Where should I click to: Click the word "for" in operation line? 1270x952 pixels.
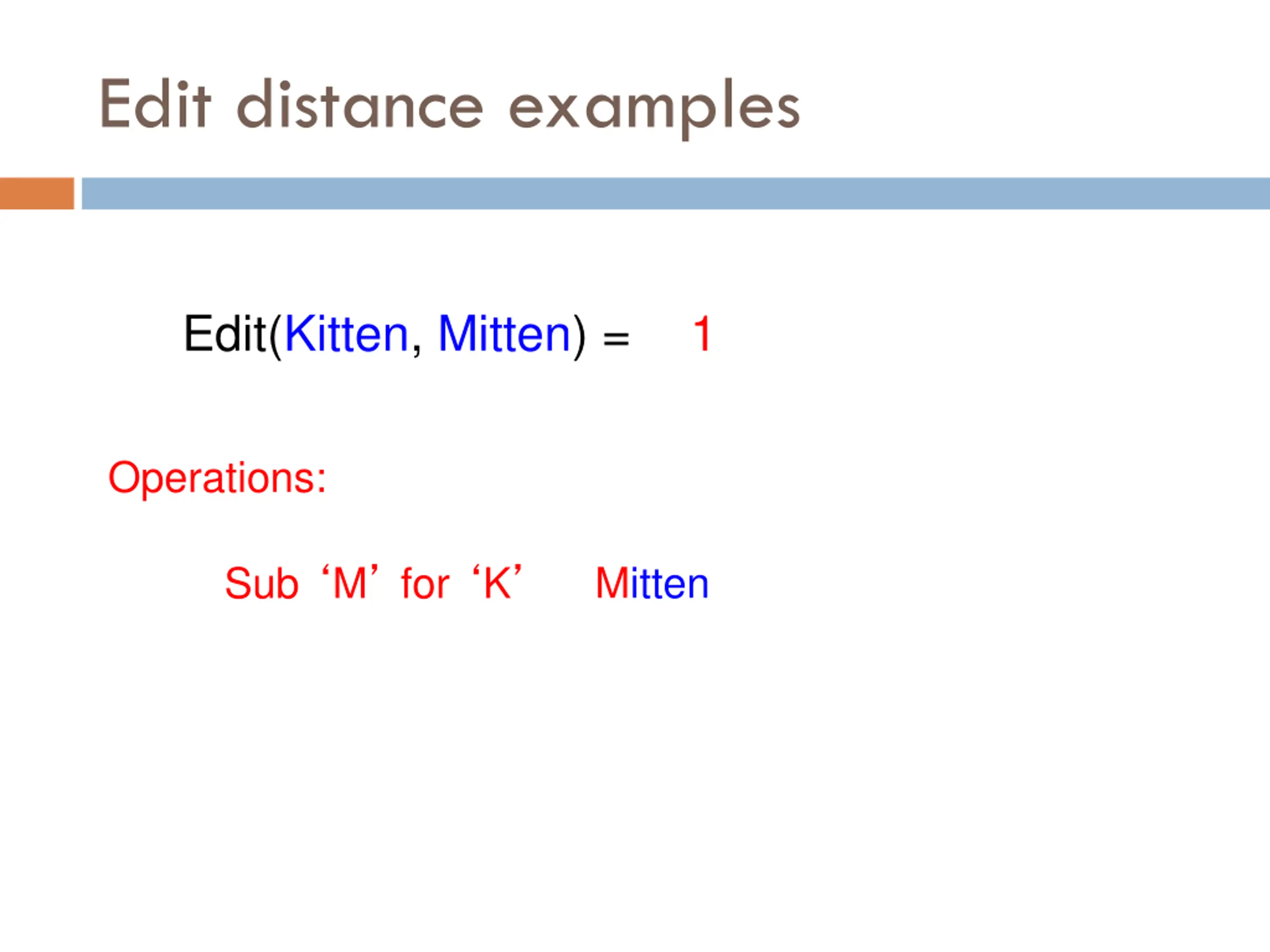(425, 583)
